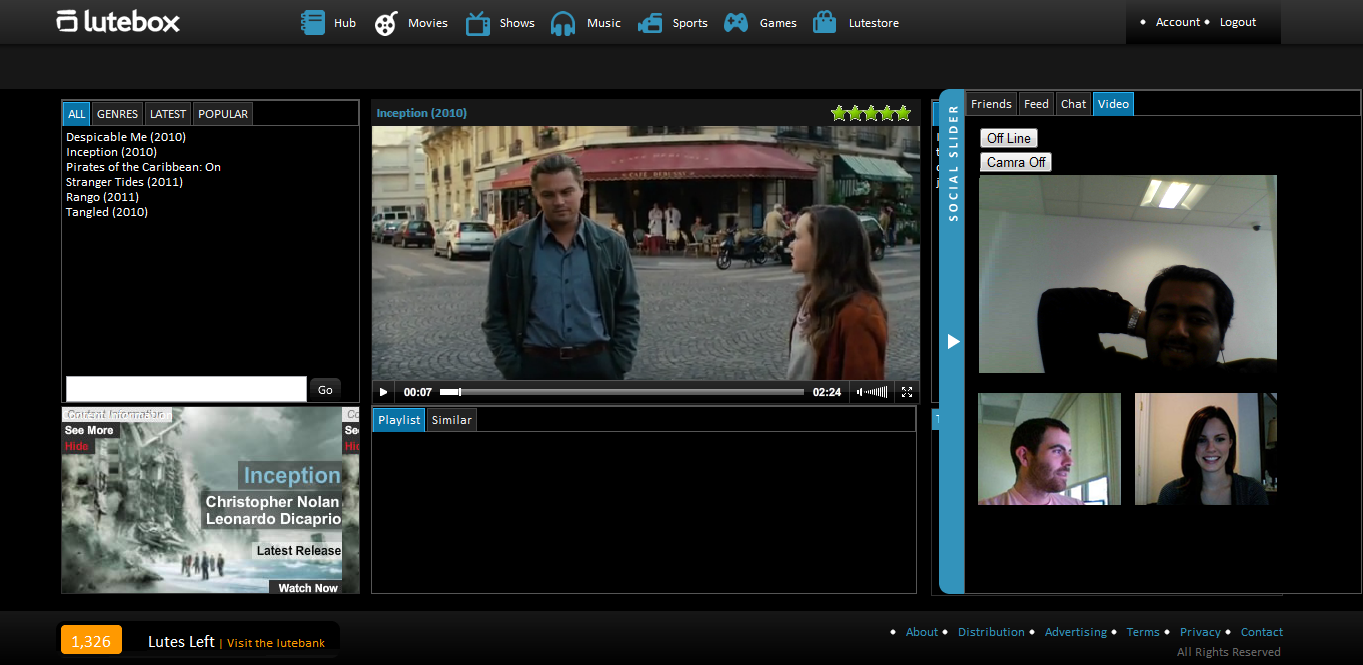Set the video seek bar position
Screen dimensions: 1363x665
click(622, 392)
